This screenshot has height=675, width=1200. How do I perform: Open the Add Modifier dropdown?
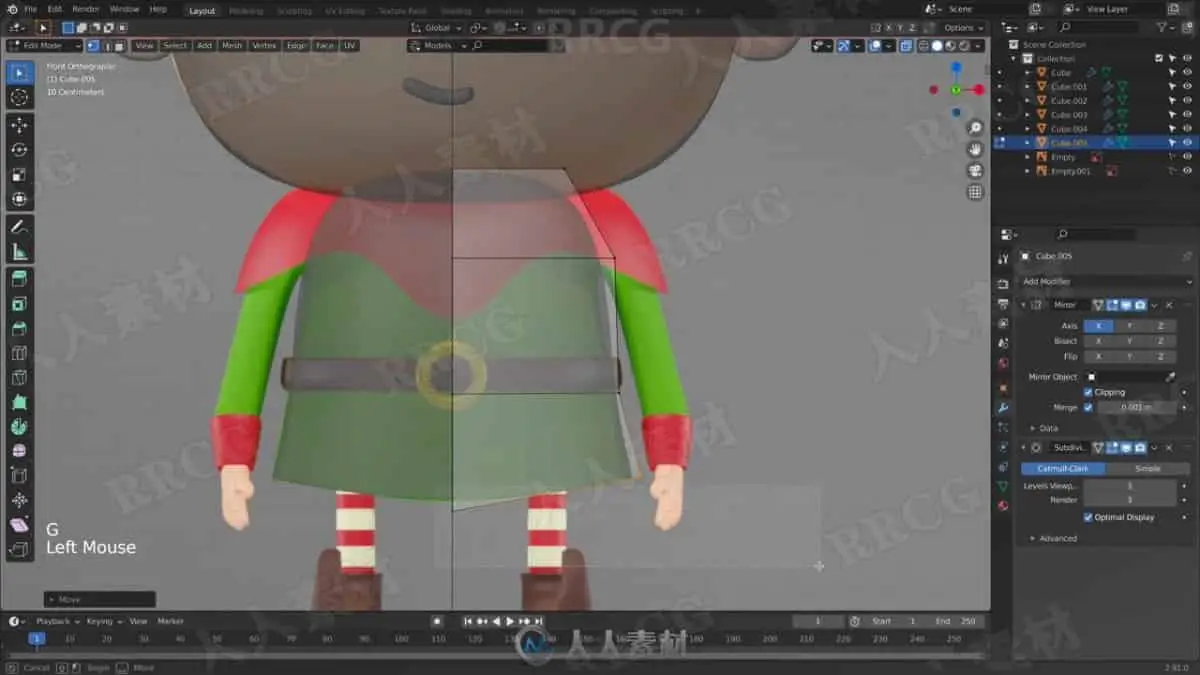click(x=1105, y=282)
